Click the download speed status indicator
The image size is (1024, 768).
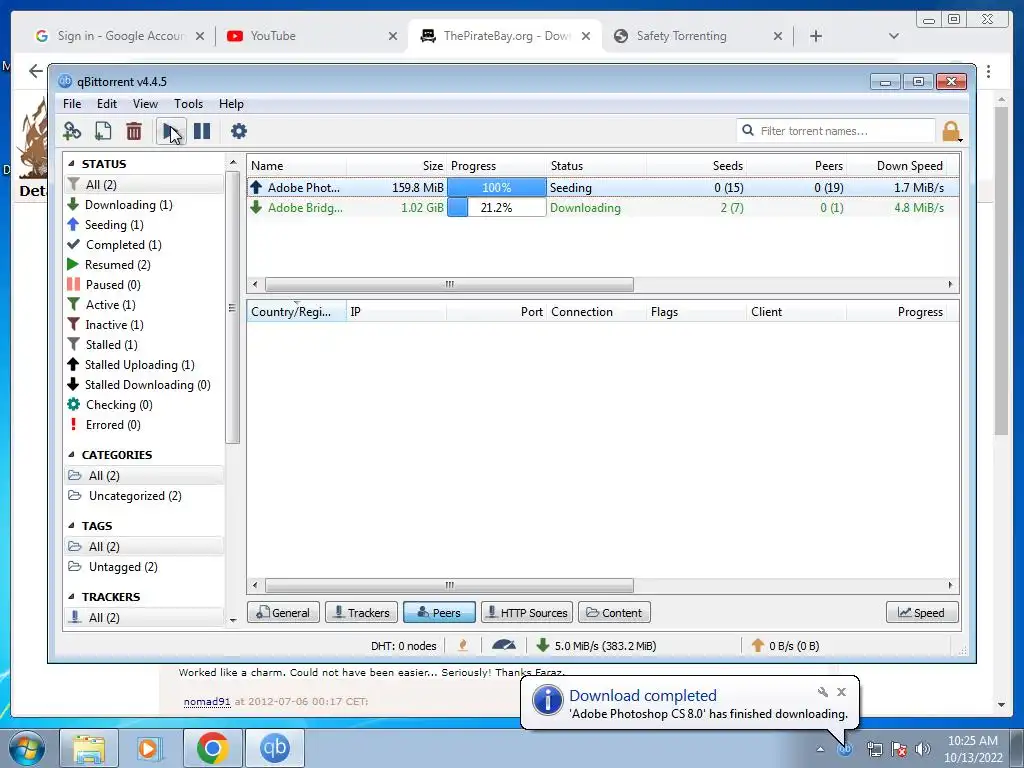coord(596,645)
